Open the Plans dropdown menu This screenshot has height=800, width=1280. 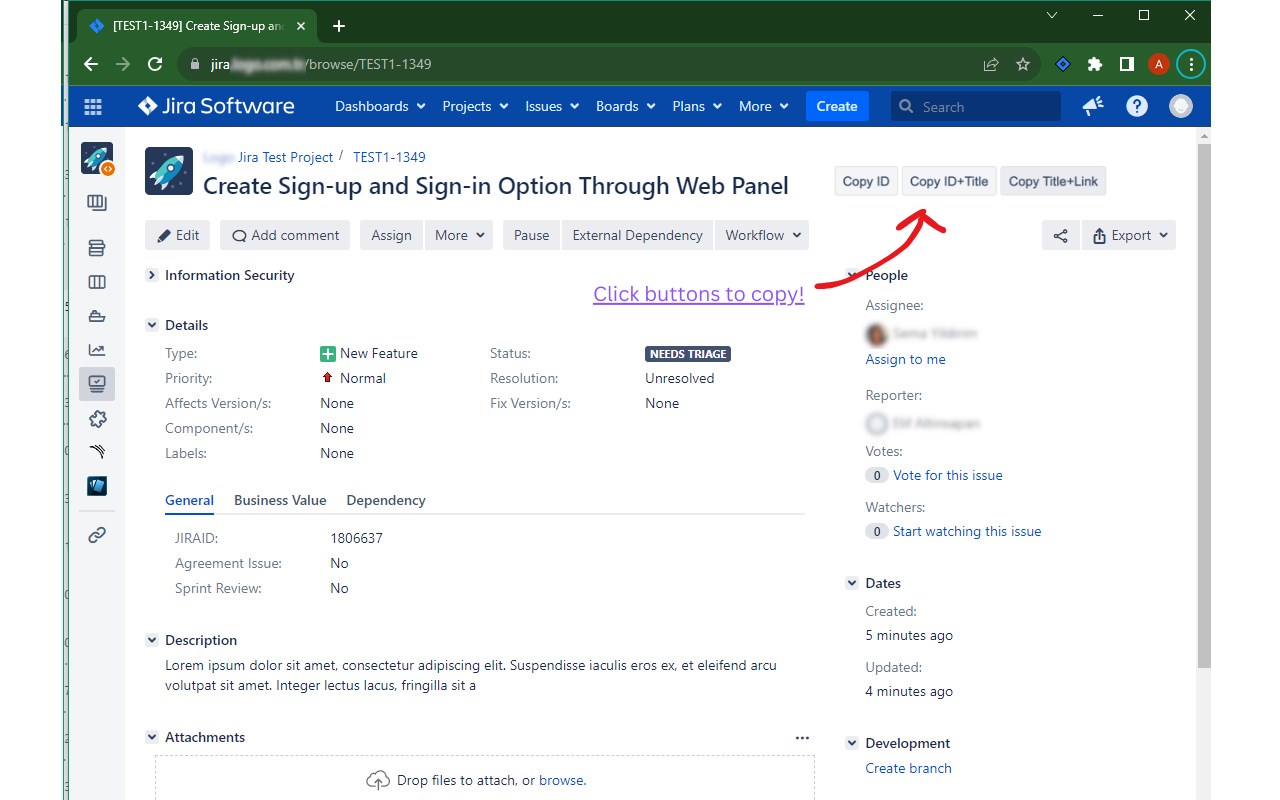698,106
